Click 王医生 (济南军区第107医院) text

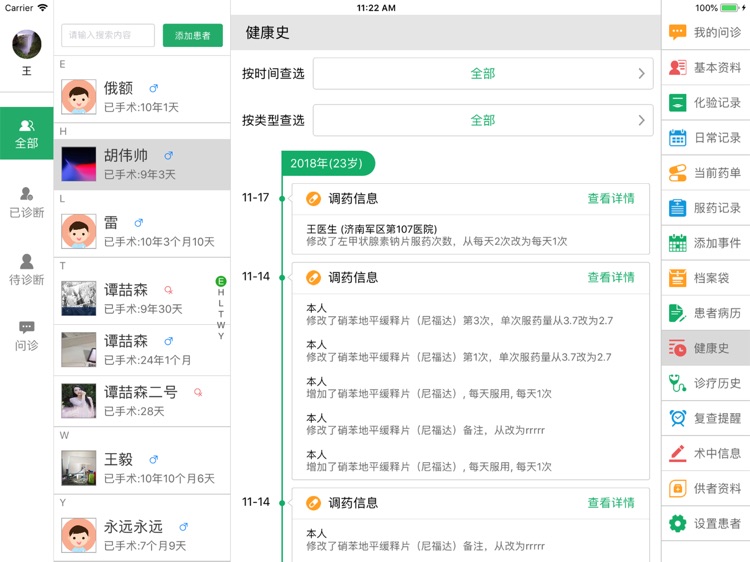[x=372, y=229]
